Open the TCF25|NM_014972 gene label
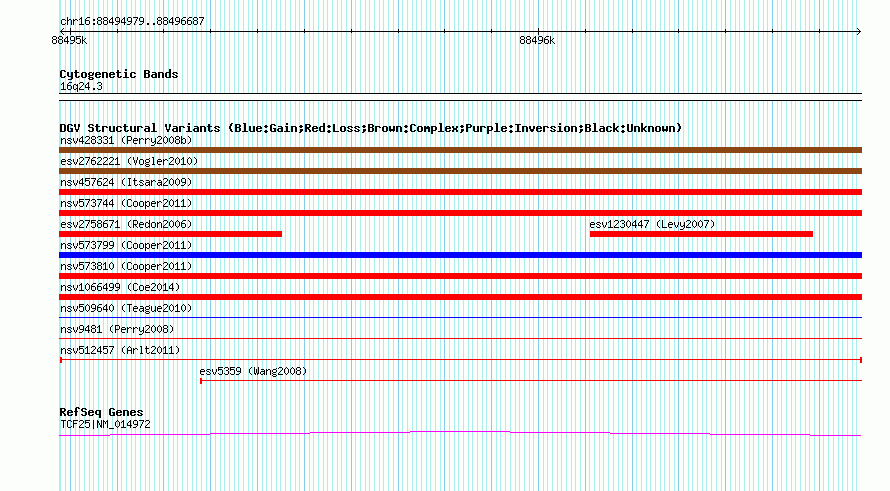The image size is (890, 491). pos(105,424)
